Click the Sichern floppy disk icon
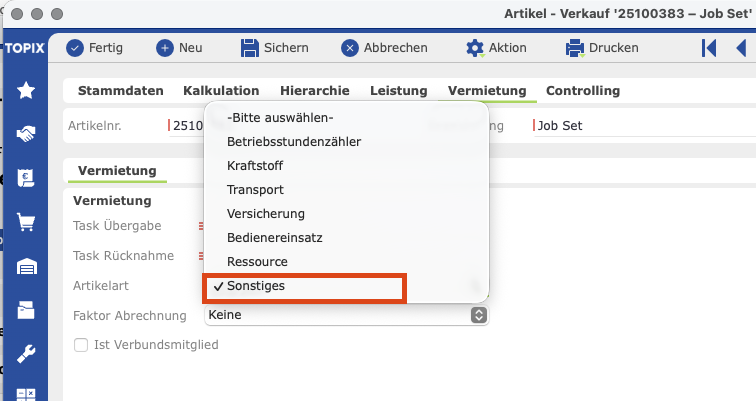This screenshot has height=401, width=756. 250,48
